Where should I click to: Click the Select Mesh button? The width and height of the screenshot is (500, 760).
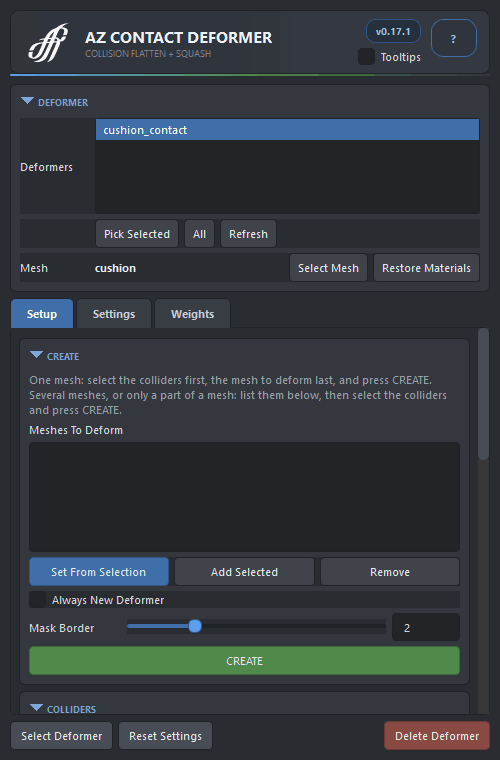(x=328, y=268)
